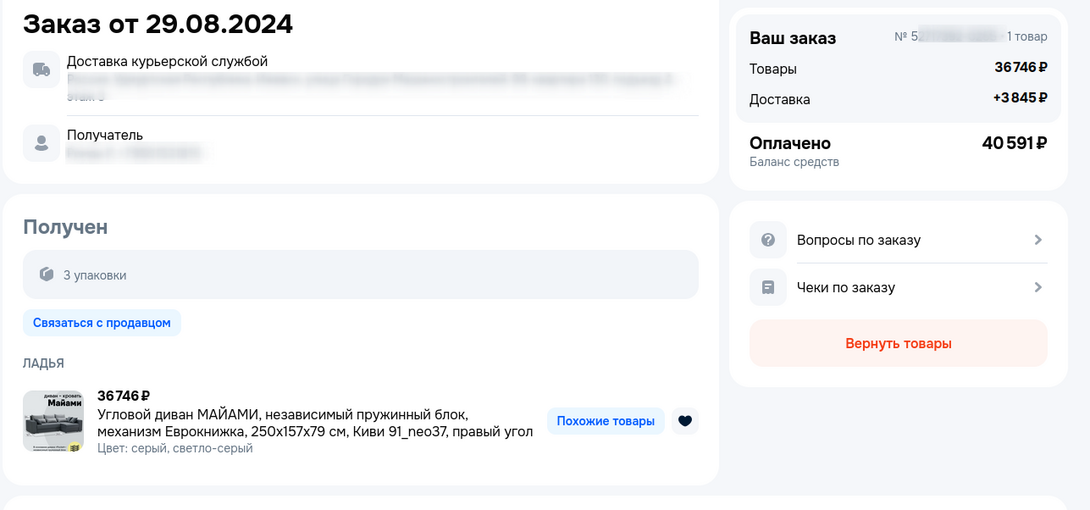
Task: Expand the 3 упаковки packages bar
Action: pyautogui.click(x=360, y=275)
